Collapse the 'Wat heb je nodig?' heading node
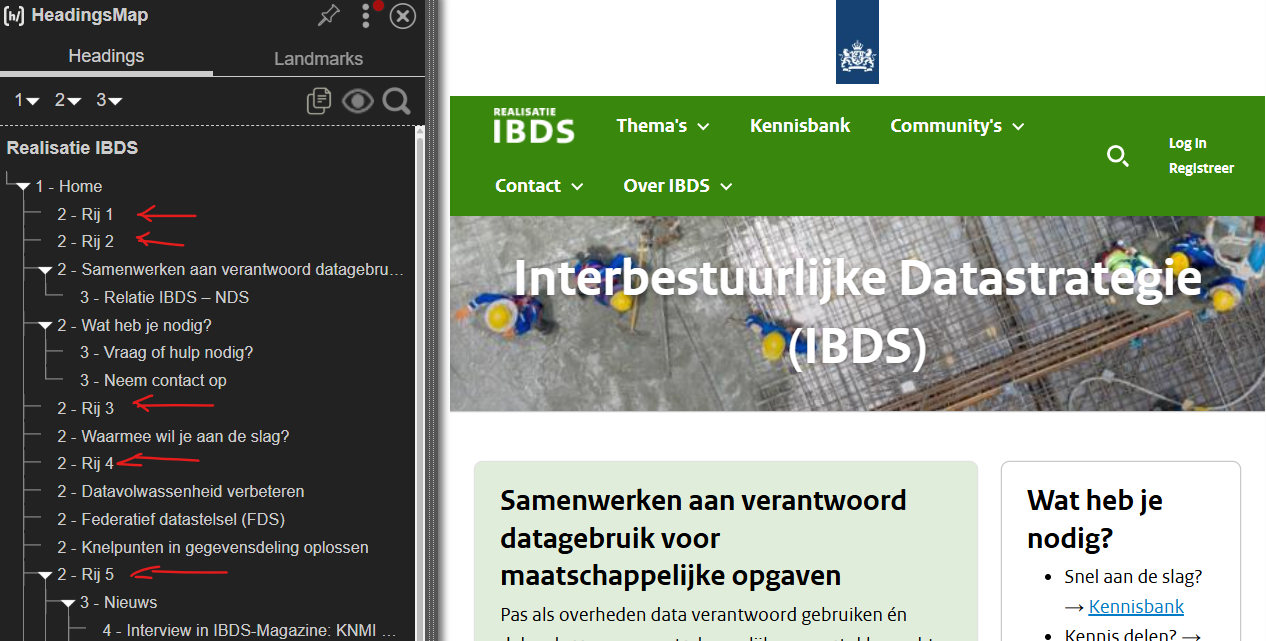Image resolution: width=1266 pixels, height=641 pixels. [x=45, y=326]
